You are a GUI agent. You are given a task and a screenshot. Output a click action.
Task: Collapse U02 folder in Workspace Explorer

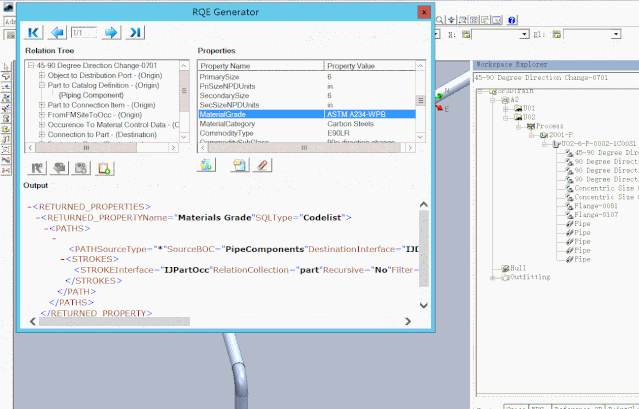505,118
